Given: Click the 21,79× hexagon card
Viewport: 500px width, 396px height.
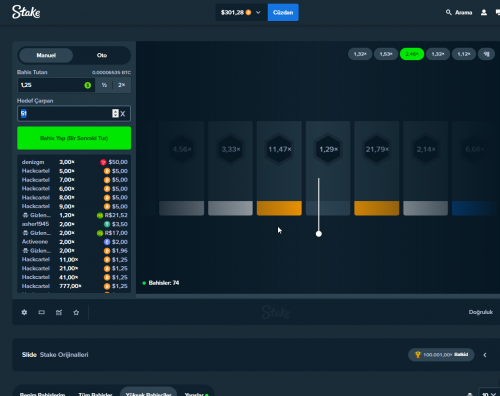Looking at the screenshot, I should click(x=377, y=168).
